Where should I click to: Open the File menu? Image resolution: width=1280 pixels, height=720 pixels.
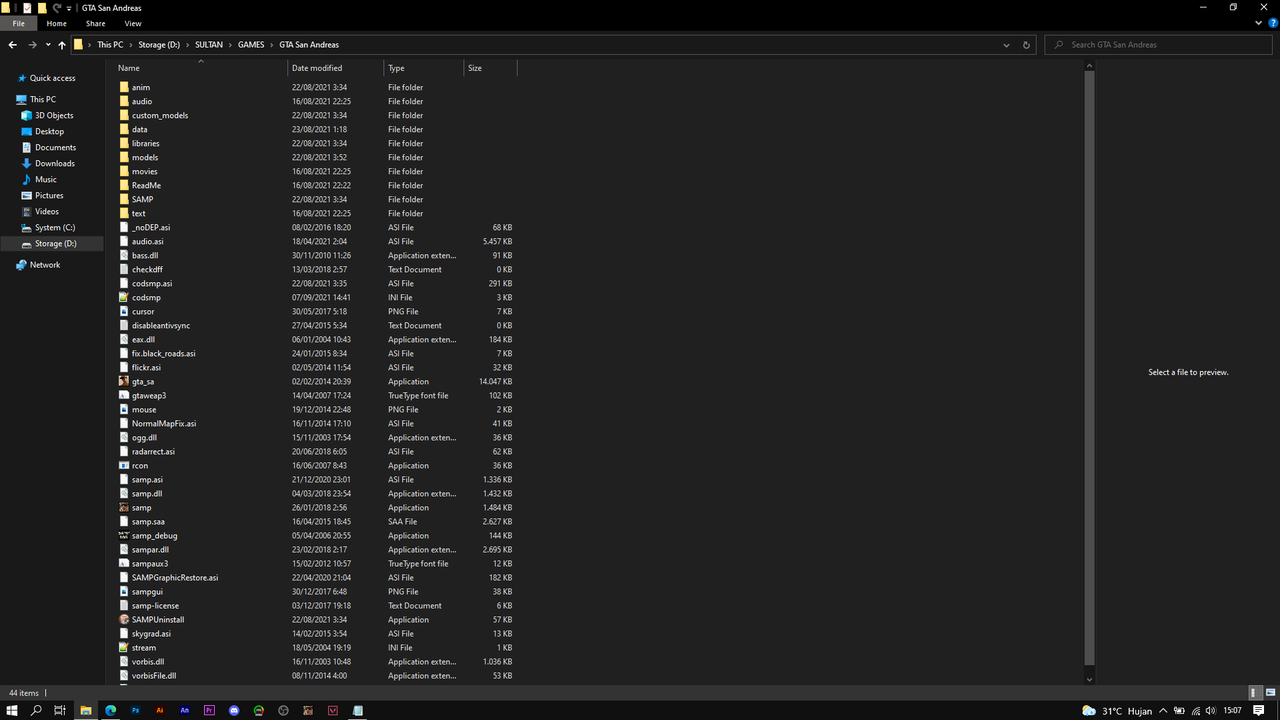point(18,23)
